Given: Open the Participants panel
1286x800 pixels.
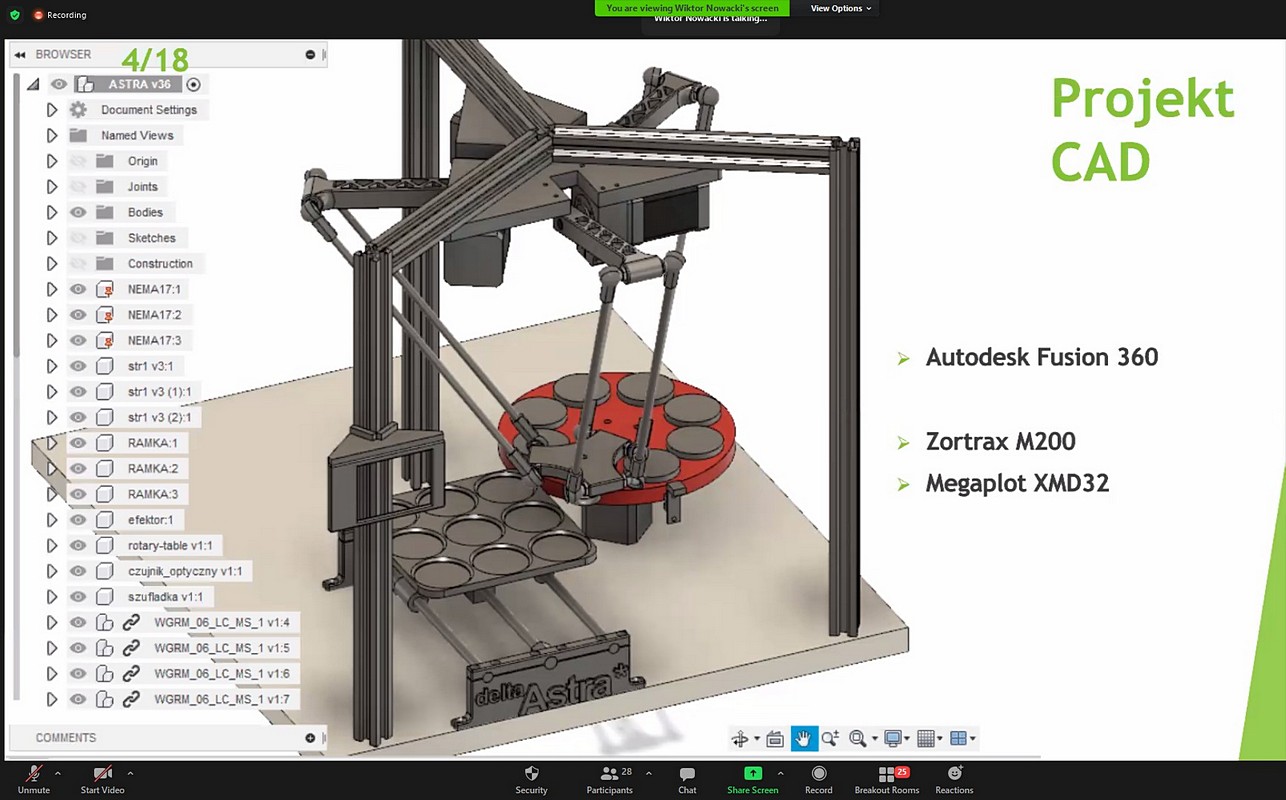Looking at the screenshot, I should pyautogui.click(x=609, y=779).
